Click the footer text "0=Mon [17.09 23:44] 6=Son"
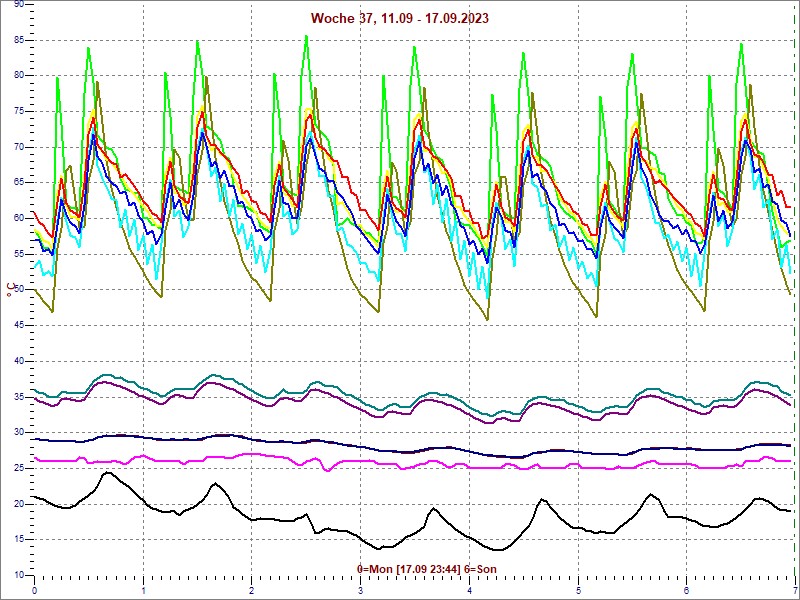 (x=427, y=569)
